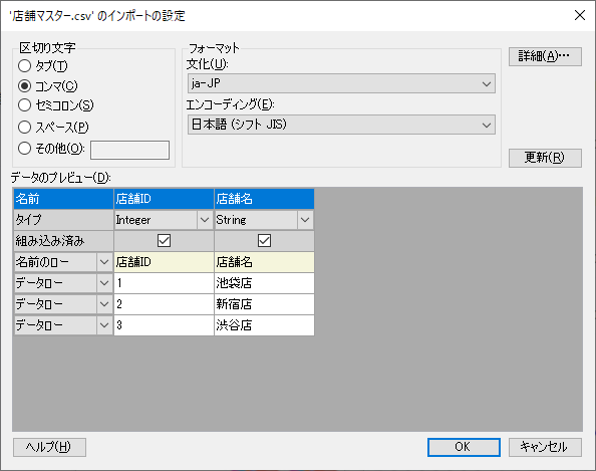Viewport: 596px width, 471px height.
Task: Select その他(O) custom delimiter option
Action: pyautogui.click(x=25, y=148)
